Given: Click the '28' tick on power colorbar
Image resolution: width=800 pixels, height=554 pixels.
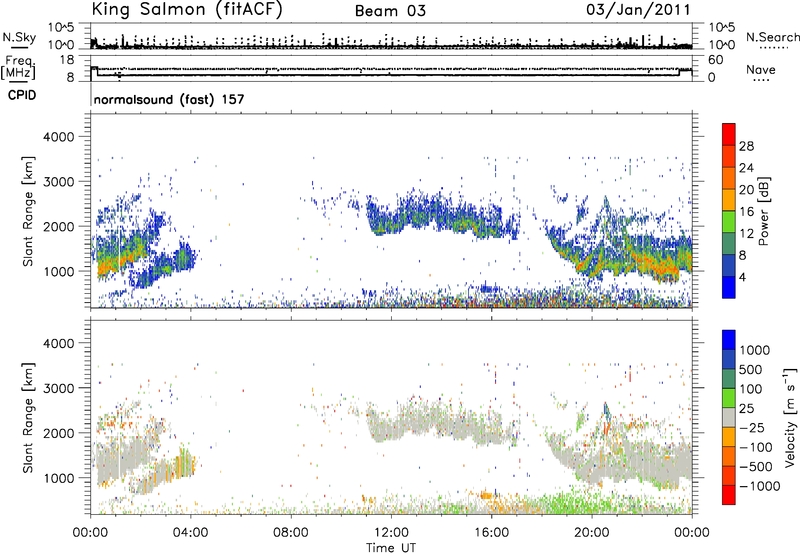Looking at the screenshot, I should (x=746, y=146).
